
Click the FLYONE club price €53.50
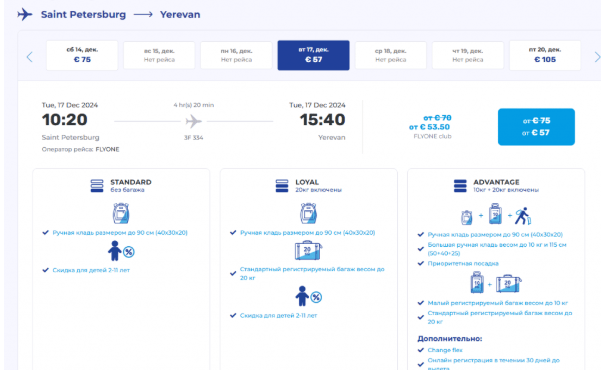429,127
